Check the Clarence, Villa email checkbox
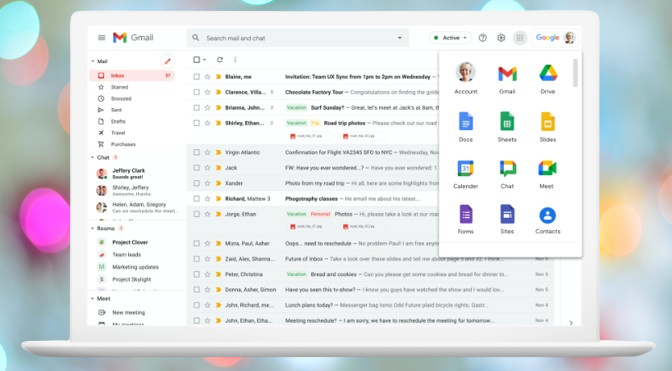Screen dimensions: 672x371 [196, 92]
